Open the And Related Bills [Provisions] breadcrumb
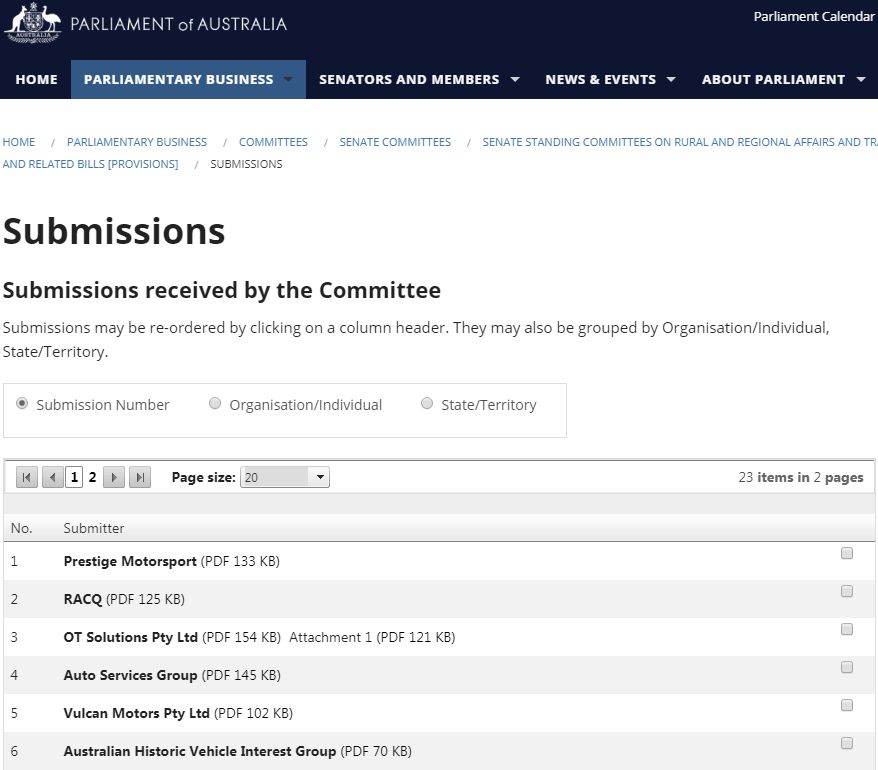 [90, 164]
